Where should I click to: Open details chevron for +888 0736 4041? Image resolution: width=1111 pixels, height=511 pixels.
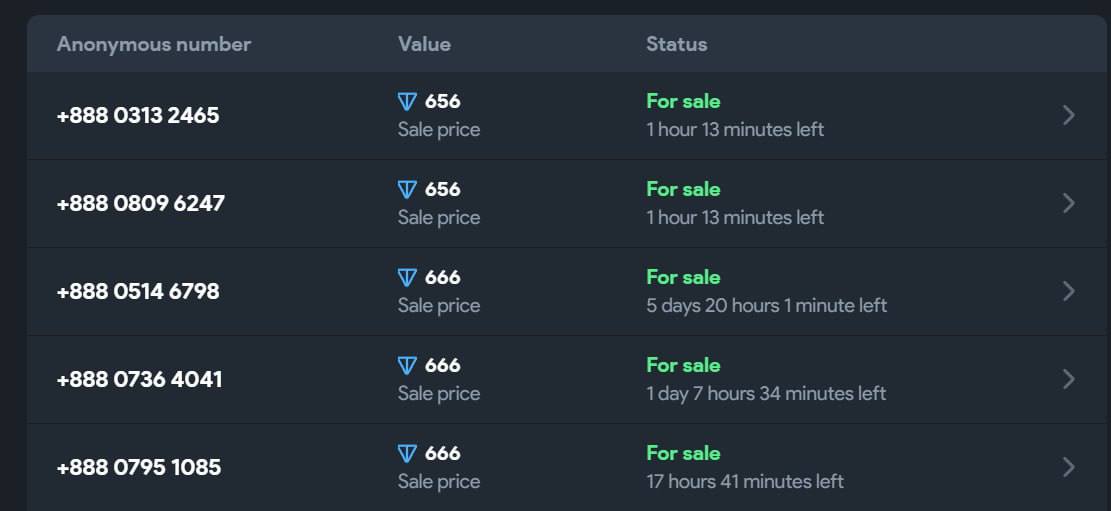(x=1069, y=379)
